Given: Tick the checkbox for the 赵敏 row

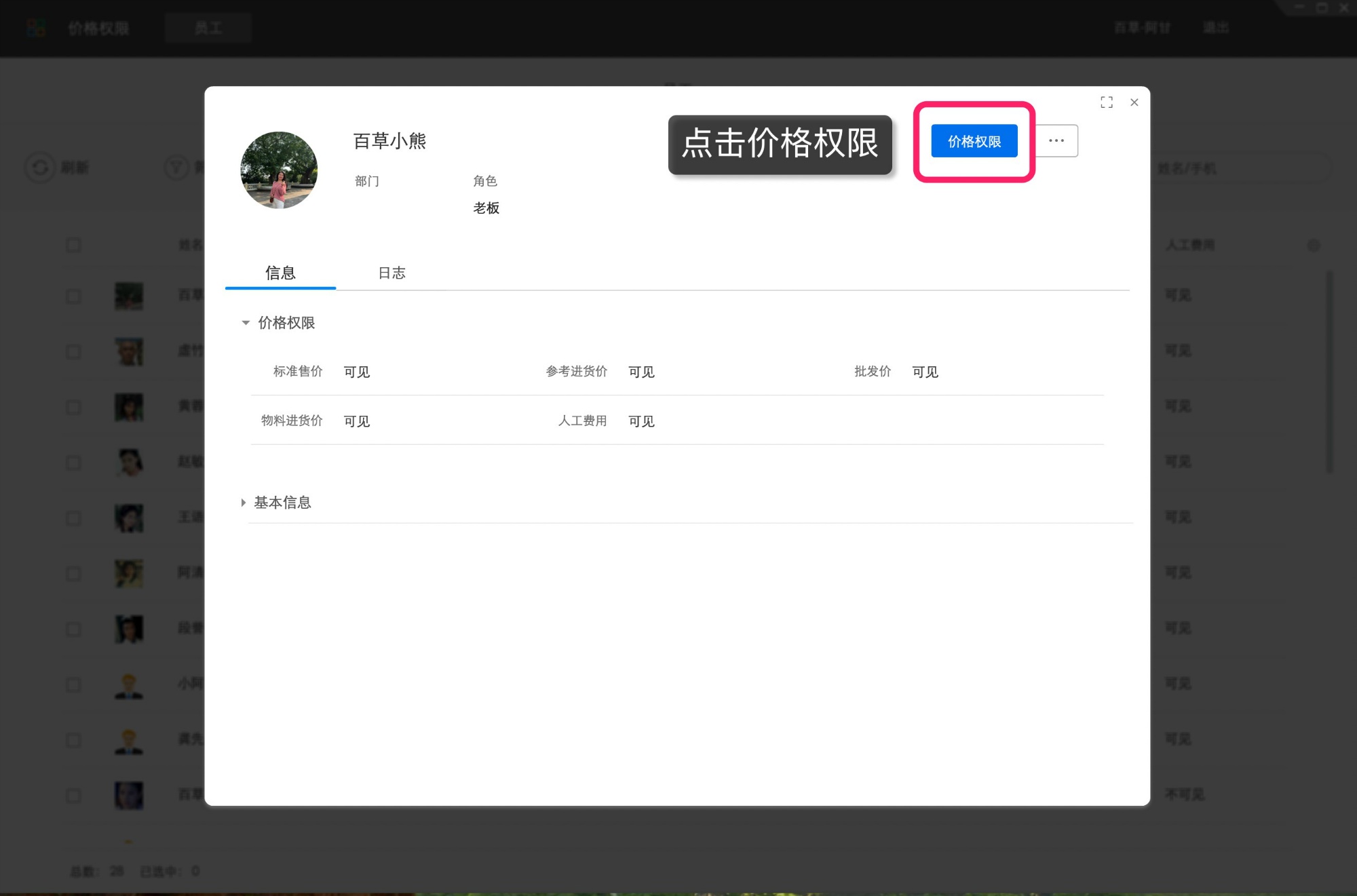Looking at the screenshot, I should pos(73,463).
